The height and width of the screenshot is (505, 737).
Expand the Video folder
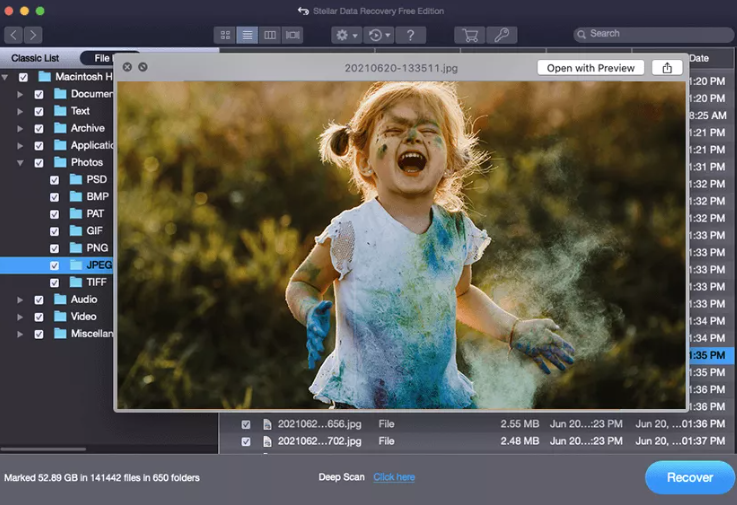click(x=20, y=316)
